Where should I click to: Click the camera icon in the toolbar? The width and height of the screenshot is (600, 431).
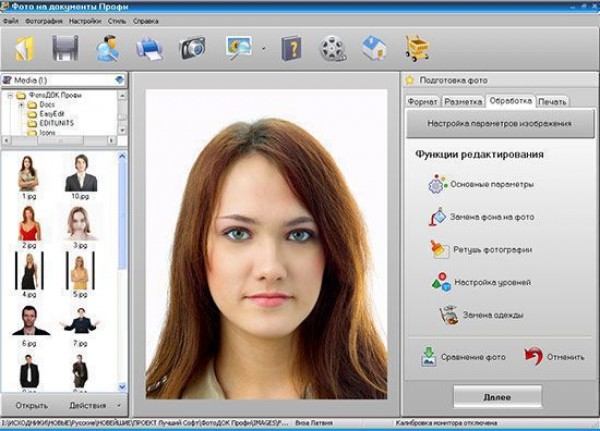pos(192,48)
